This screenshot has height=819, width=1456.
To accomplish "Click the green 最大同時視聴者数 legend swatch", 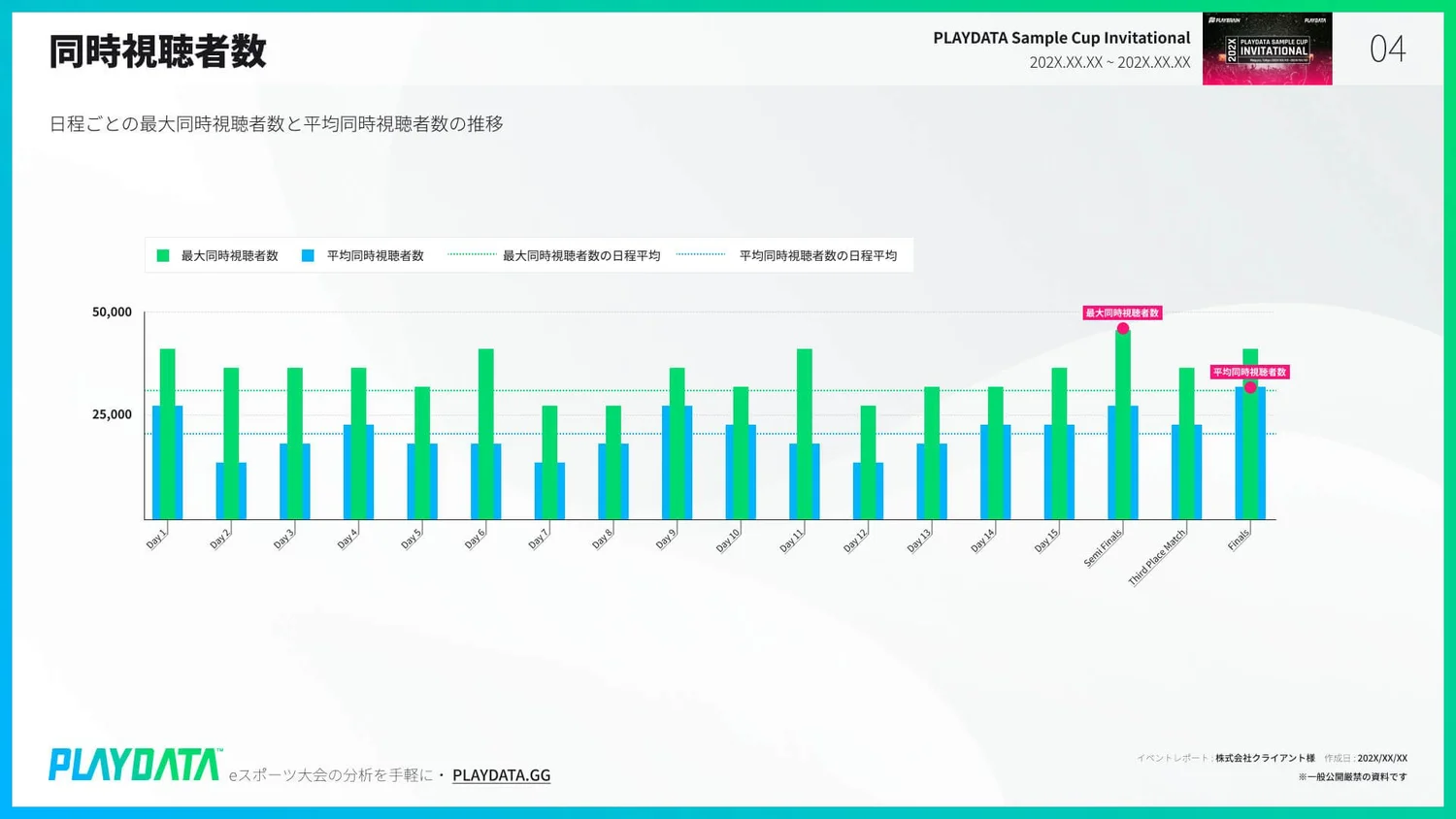I will click(161, 255).
